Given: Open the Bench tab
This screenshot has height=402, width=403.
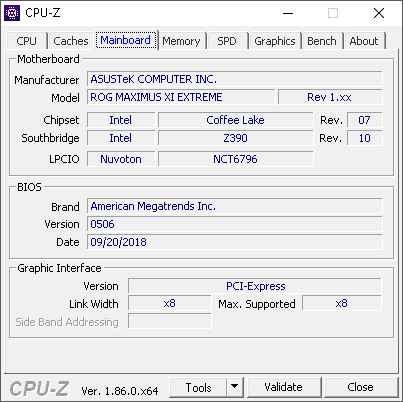Looking at the screenshot, I should tap(322, 41).
